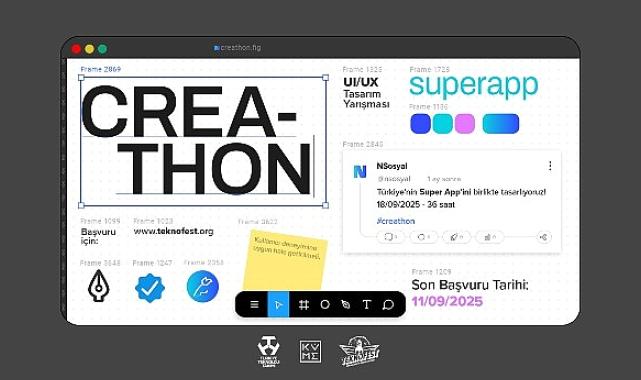Pick the pink-purple color swatch
This screenshot has width=641, height=380.
(465, 124)
